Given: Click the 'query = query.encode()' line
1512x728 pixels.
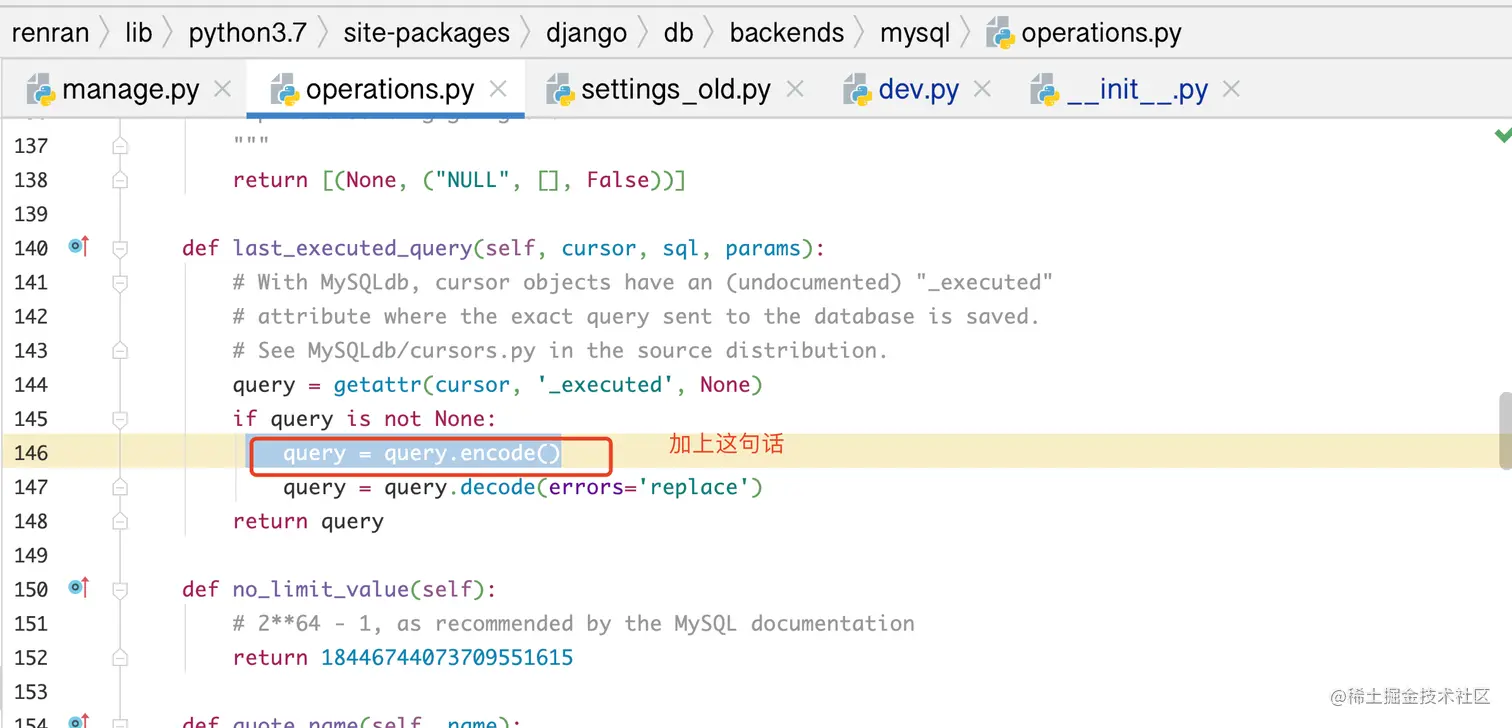Looking at the screenshot, I should pyautogui.click(x=422, y=453).
